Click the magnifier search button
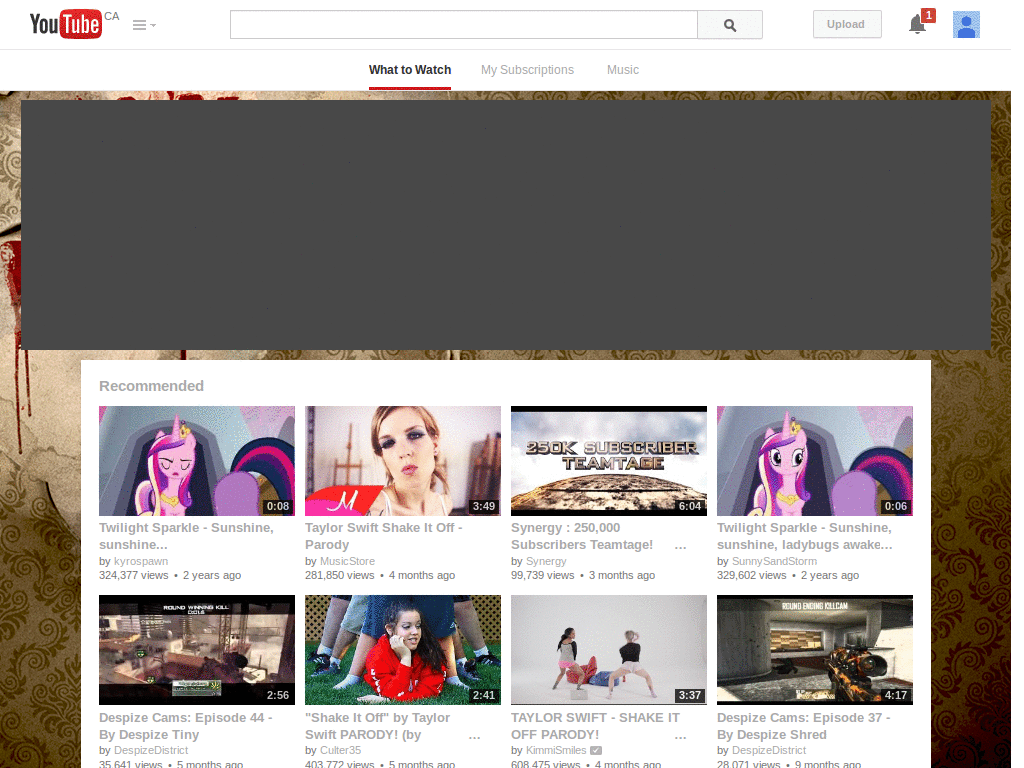 pyautogui.click(x=730, y=25)
